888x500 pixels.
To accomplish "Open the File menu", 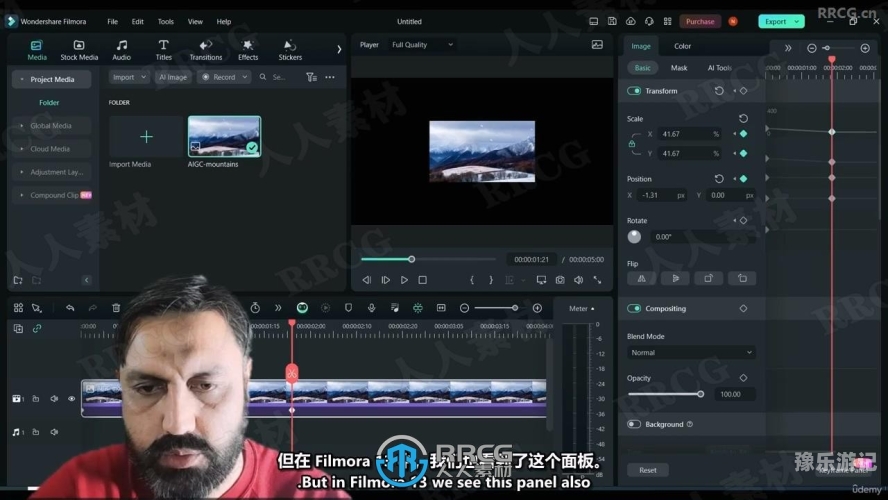I will (113, 22).
